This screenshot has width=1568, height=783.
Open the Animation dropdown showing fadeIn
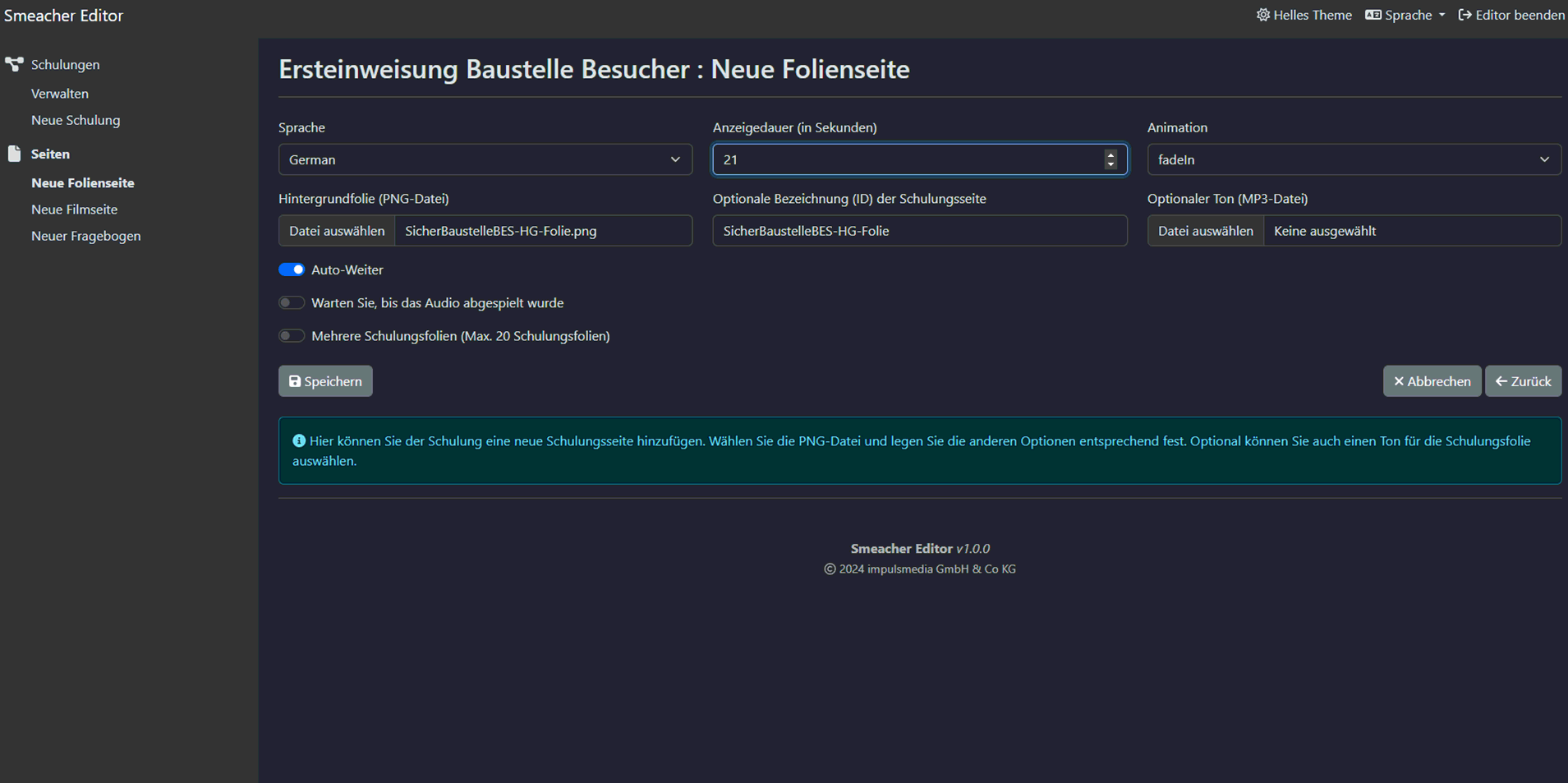coord(1353,159)
